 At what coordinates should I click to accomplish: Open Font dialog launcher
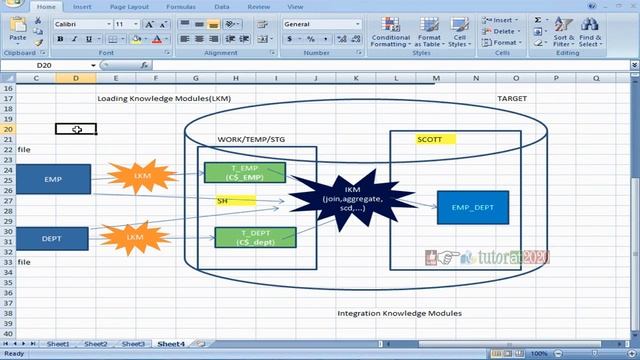click(167, 53)
